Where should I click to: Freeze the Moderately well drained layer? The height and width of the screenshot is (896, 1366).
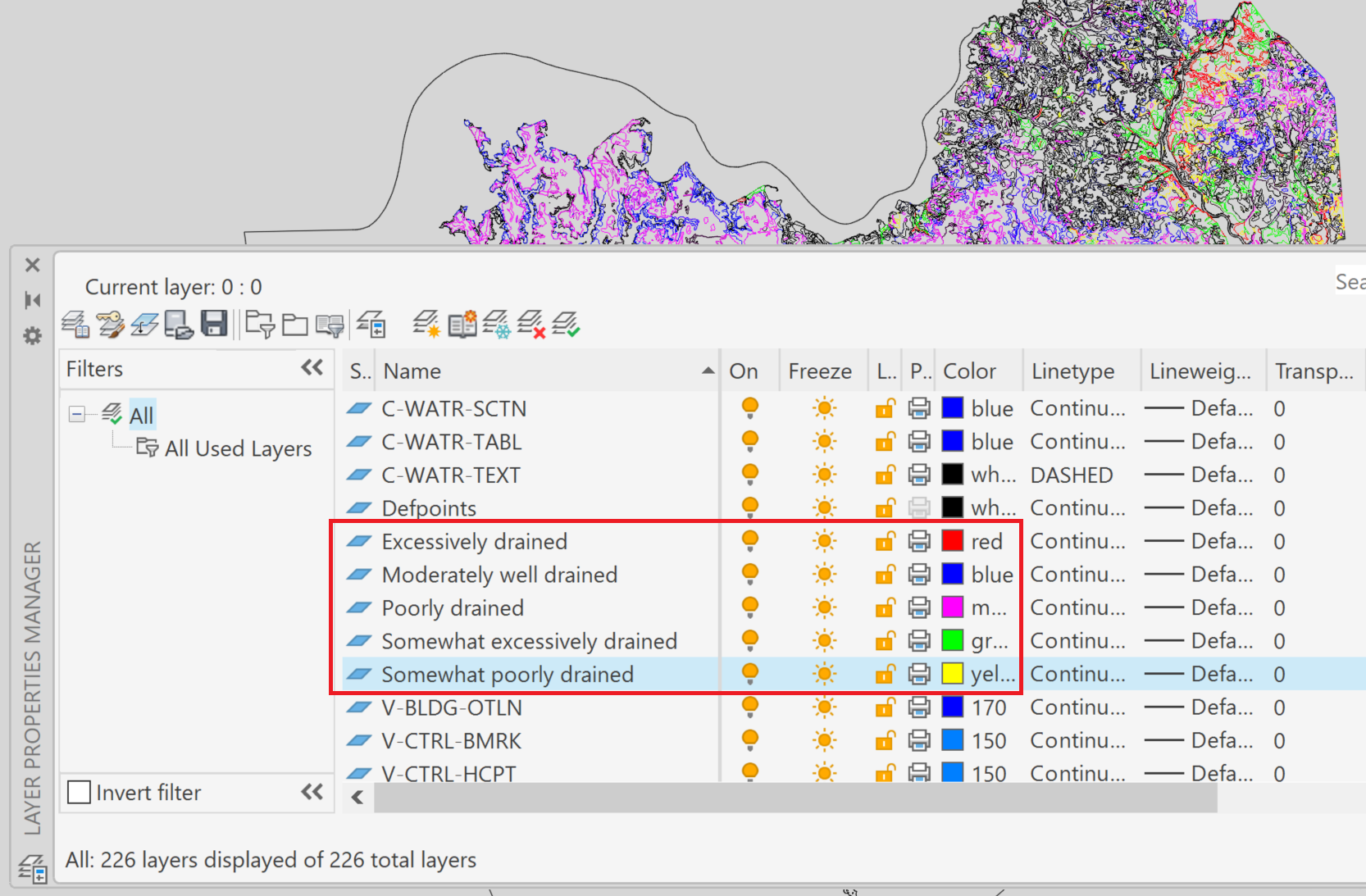click(823, 574)
